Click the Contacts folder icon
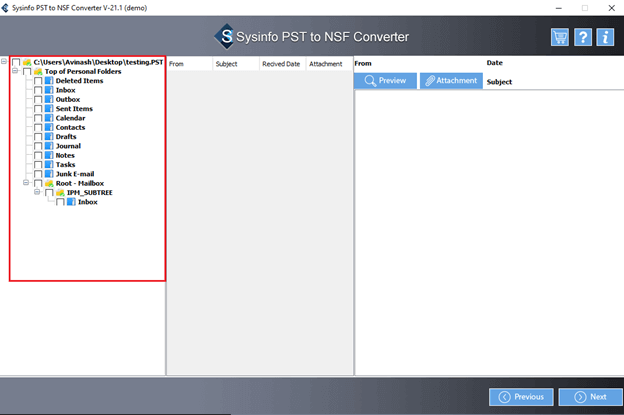 click(x=49, y=127)
